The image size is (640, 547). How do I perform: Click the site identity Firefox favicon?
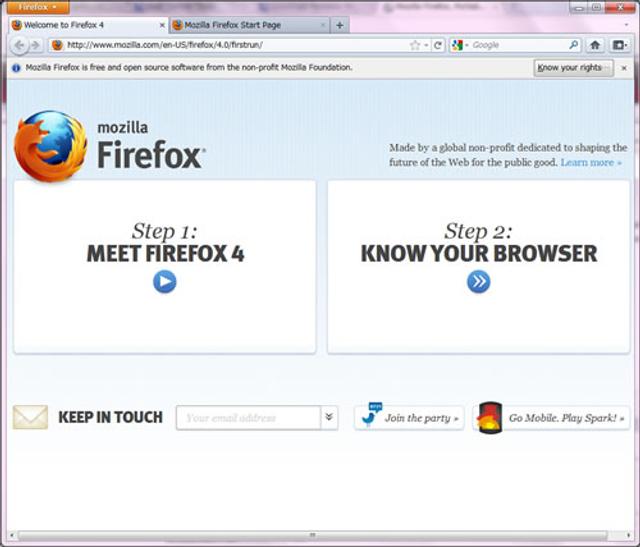tap(58, 45)
